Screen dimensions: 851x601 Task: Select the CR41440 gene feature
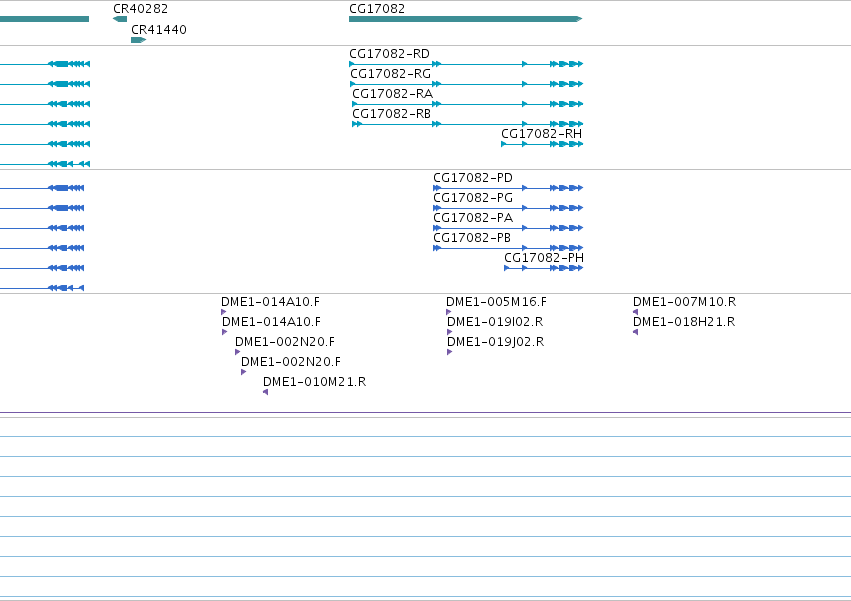click(138, 40)
